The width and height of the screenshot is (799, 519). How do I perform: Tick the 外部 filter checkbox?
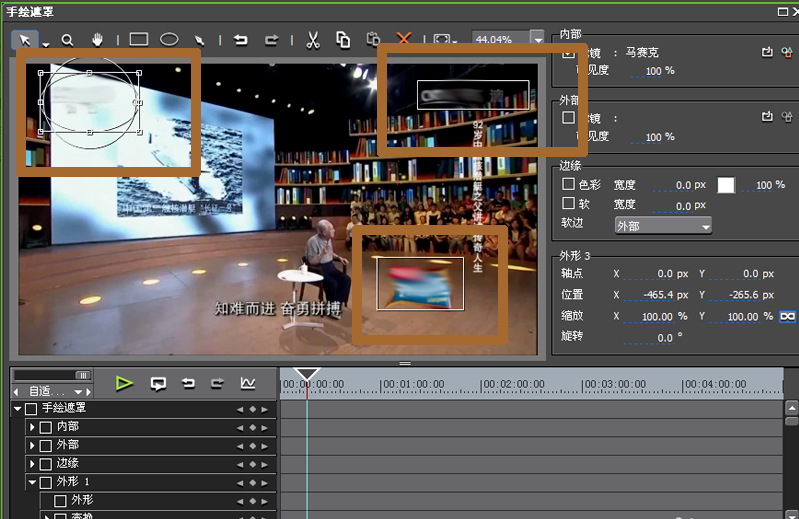[x=569, y=117]
